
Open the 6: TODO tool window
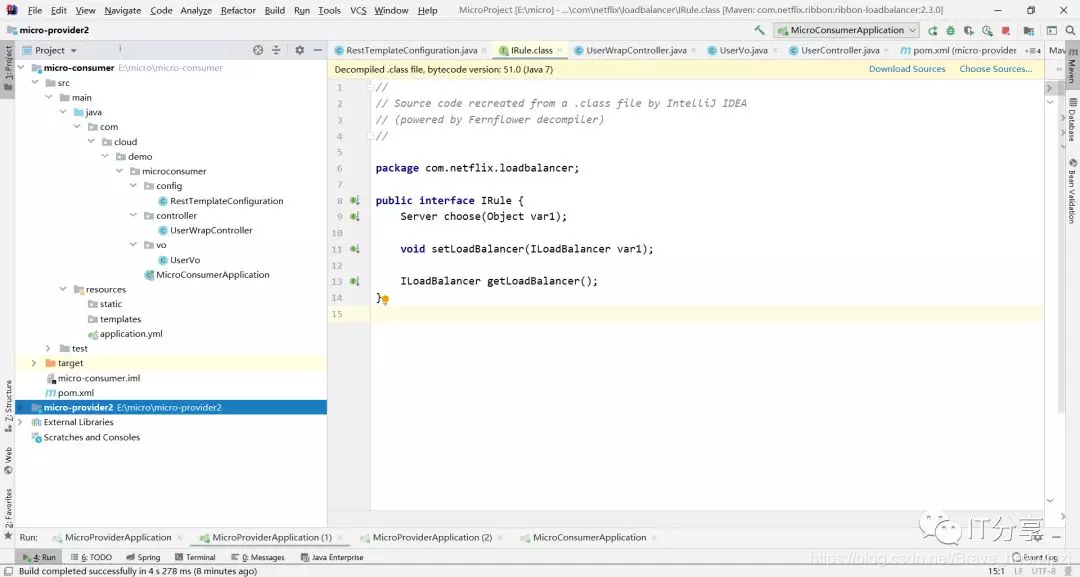(92, 557)
